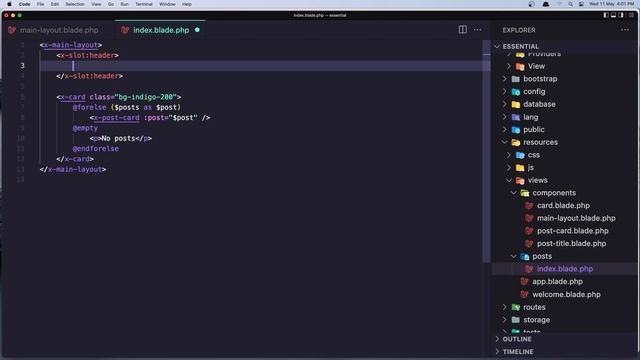Image resolution: width=640 pixels, height=360 pixels.
Task: Collapse the resources folder
Action: click(504, 142)
